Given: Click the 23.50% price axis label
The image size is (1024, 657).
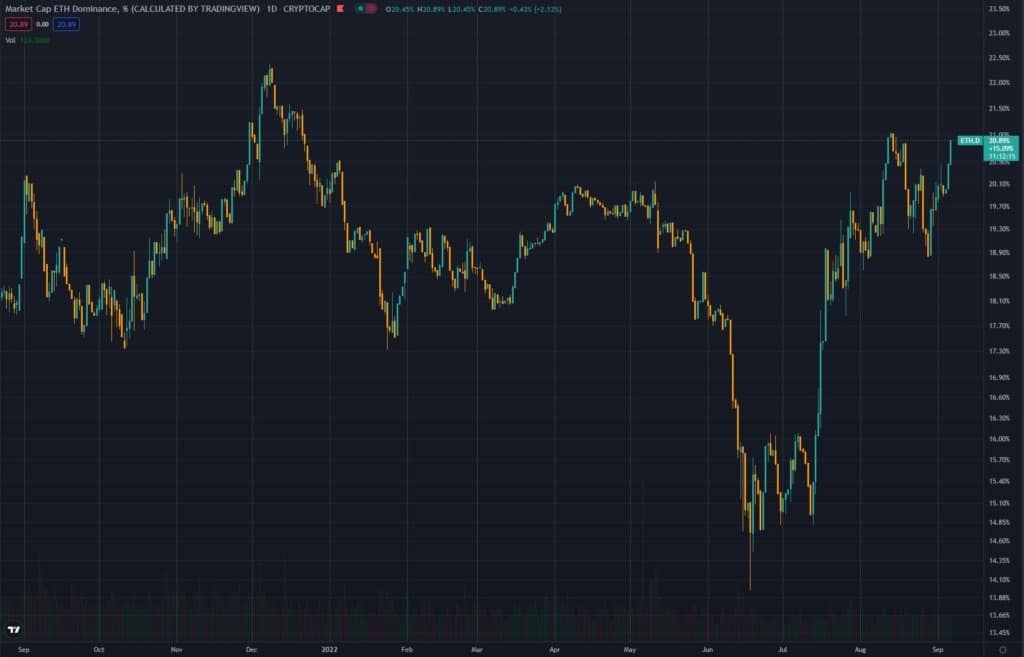Looking at the screenshot, I should click(999, 9).
